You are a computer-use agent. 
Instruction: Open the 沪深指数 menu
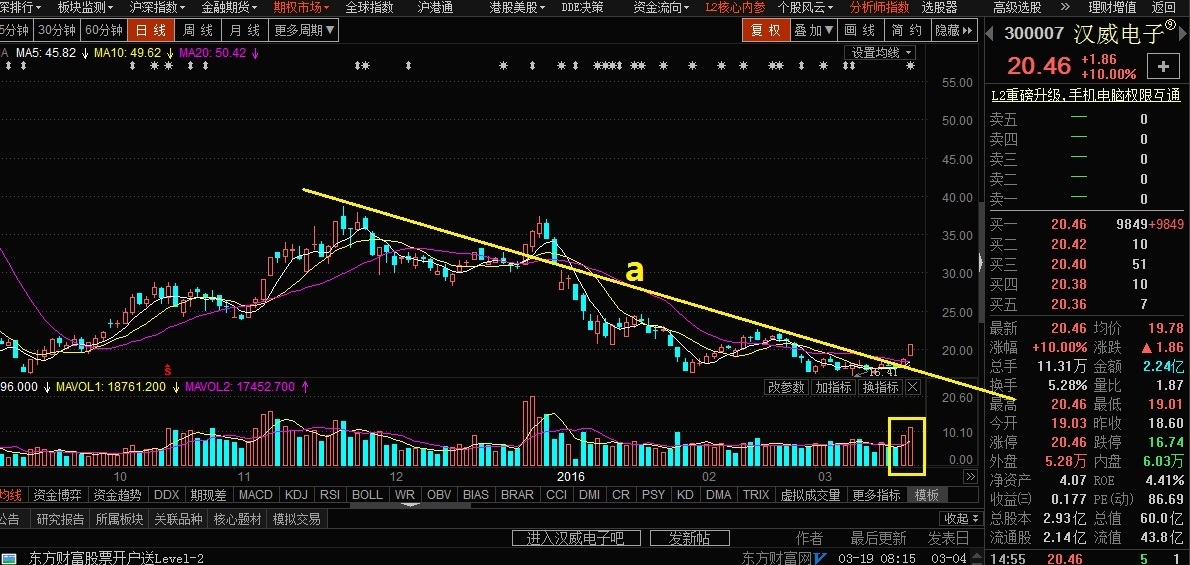coord(158,8)
